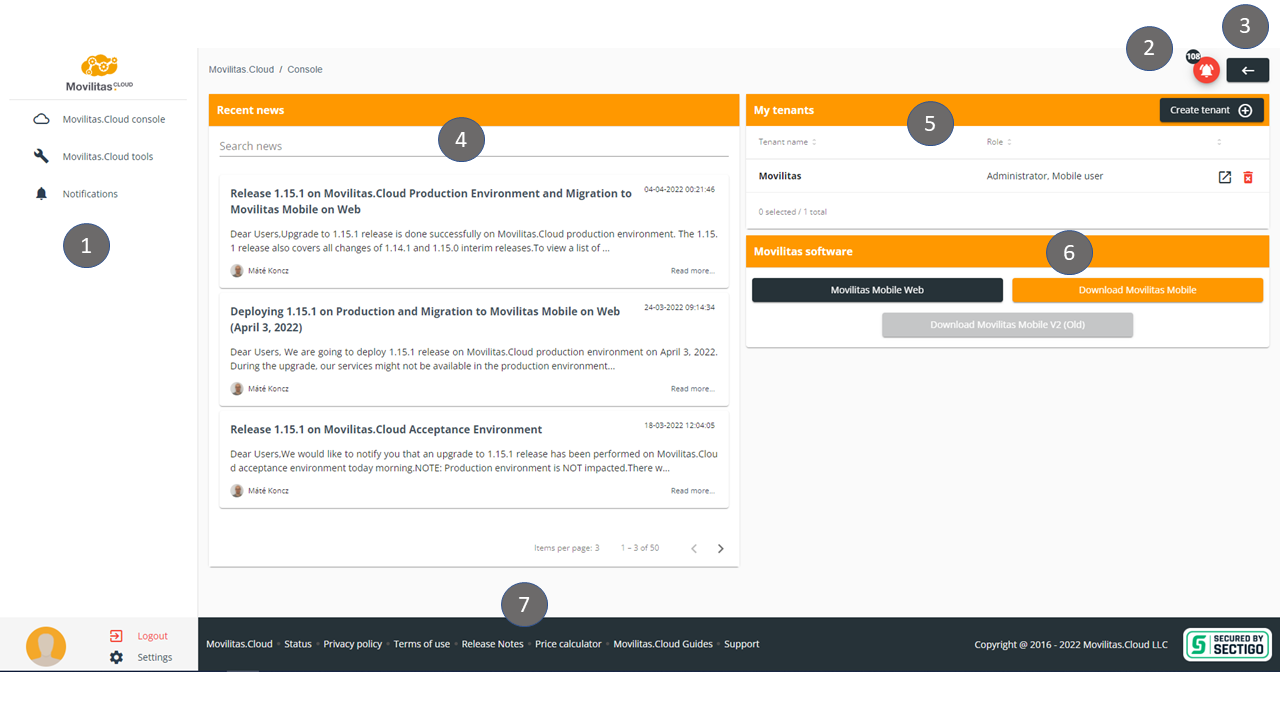Click the Download Movilitas Mobile button

[1137, 290]
